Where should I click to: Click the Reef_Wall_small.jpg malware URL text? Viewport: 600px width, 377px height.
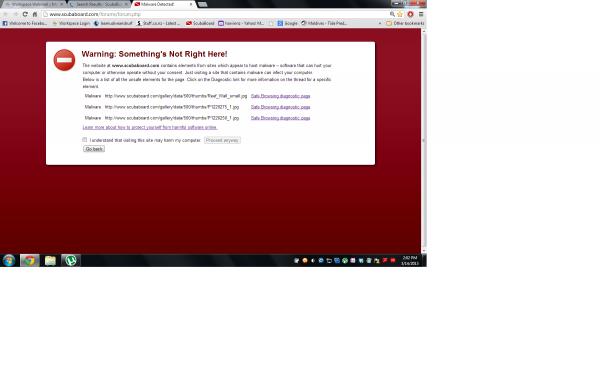176,96
